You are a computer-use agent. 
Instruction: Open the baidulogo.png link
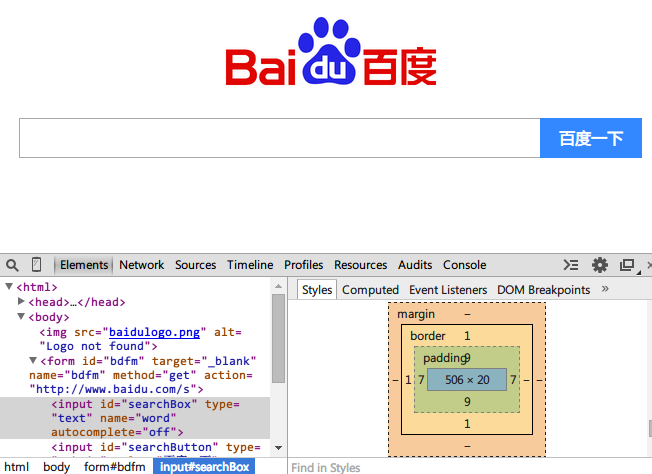(x=154, y=332)
